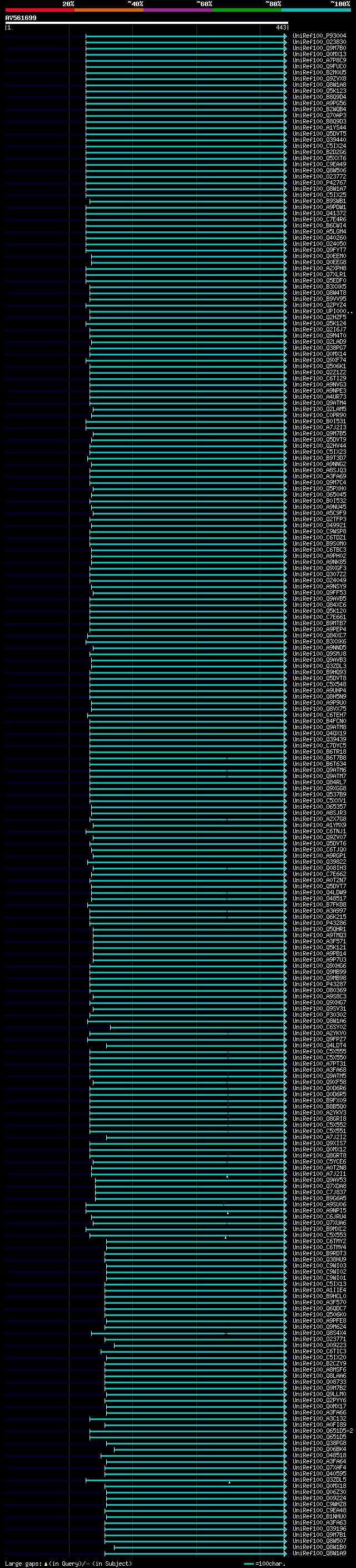356x1568 pixels.
Task: Click hit label UniRef100_Q41372
Action: 319,213
